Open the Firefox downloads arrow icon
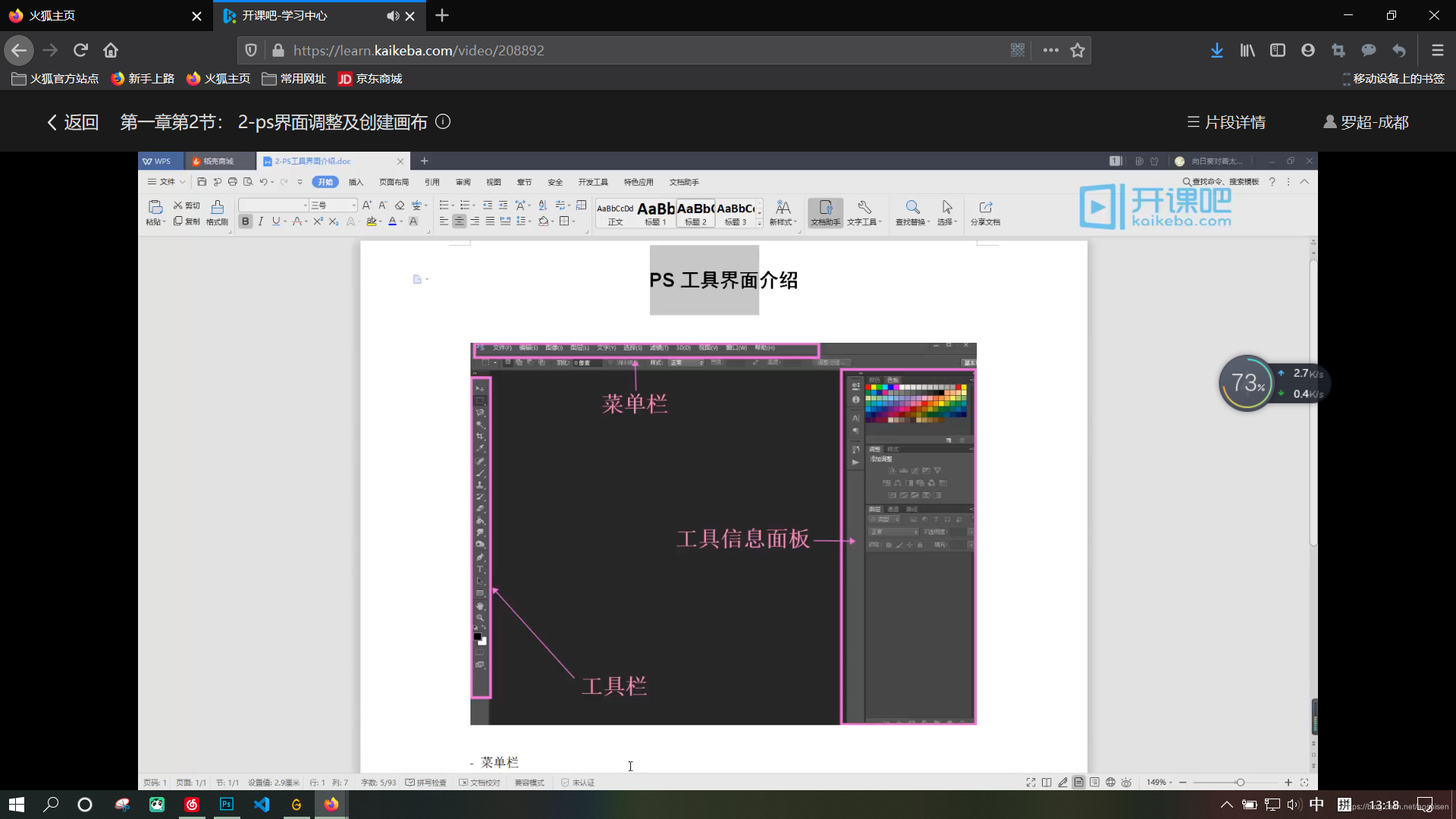 [x=1217, y=50]
